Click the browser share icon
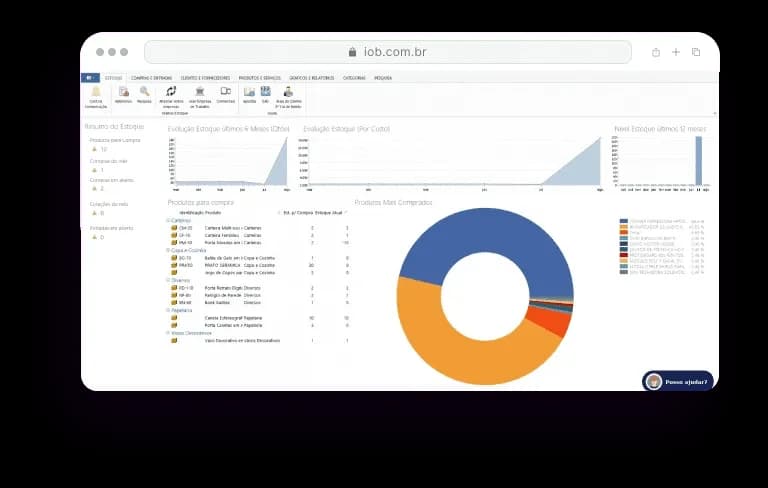Screen dimensions: 768x488 [x=656, y=52]
